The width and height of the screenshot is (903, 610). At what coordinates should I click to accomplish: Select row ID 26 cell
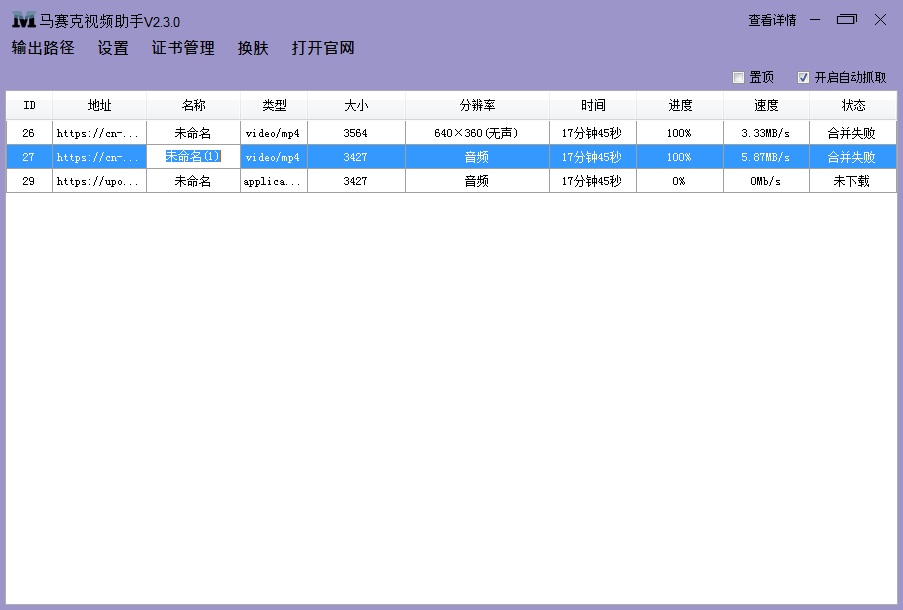click(29, 133)
